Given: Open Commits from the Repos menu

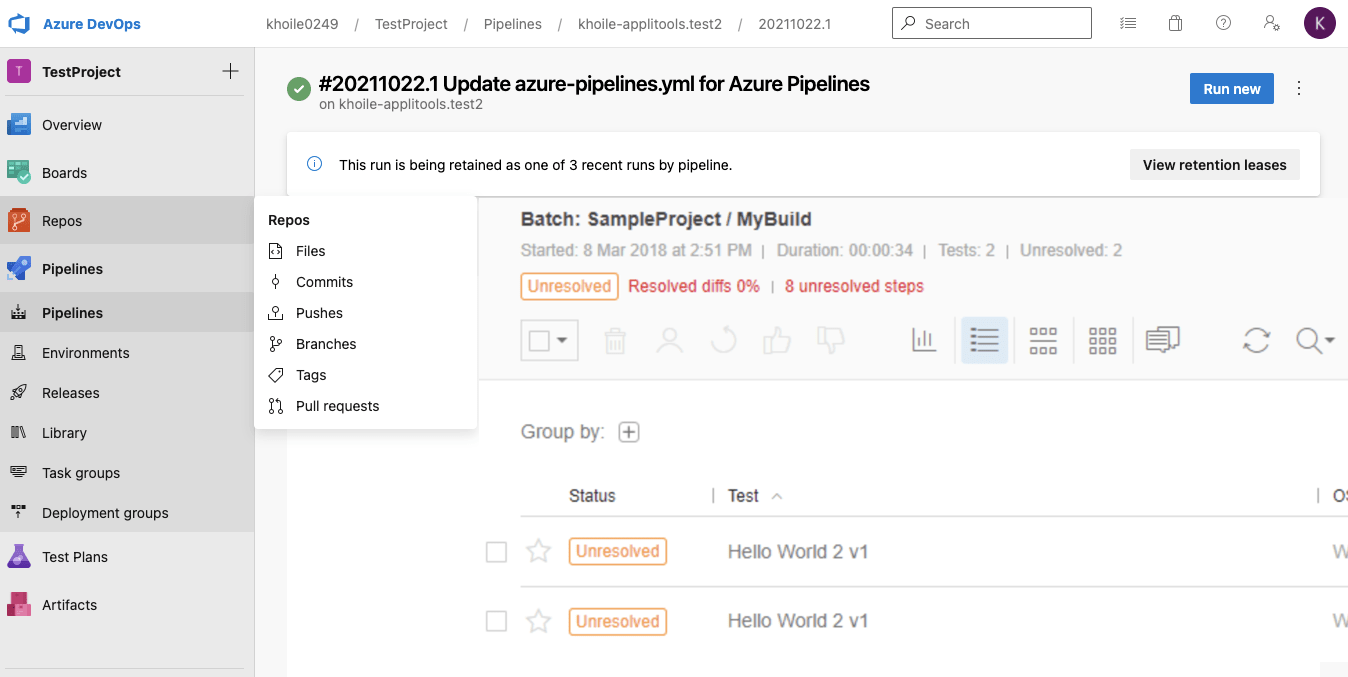Looking at the screenshot, I should [324, 281].
